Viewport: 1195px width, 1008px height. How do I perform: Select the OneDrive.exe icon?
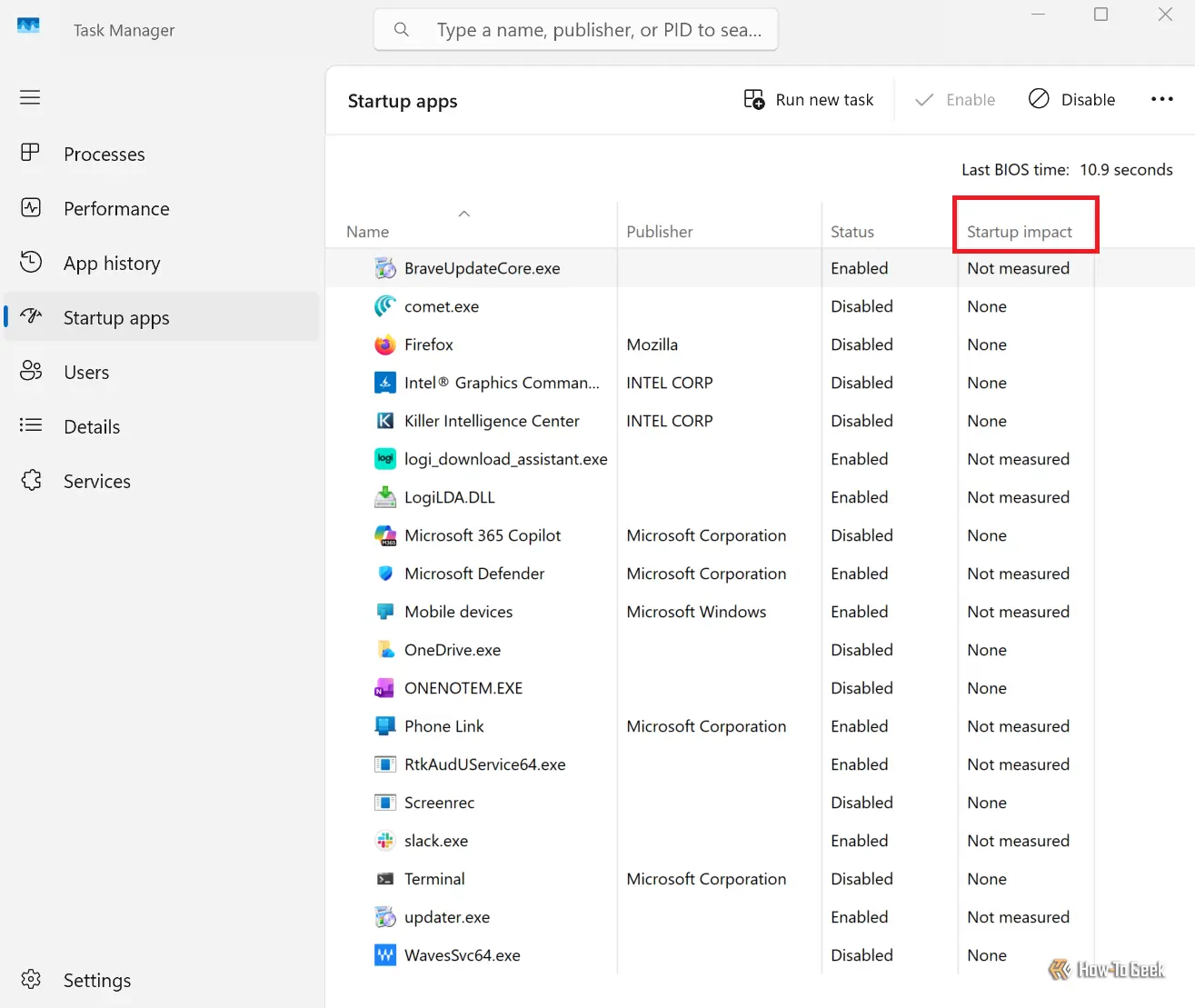pos(385,650)
